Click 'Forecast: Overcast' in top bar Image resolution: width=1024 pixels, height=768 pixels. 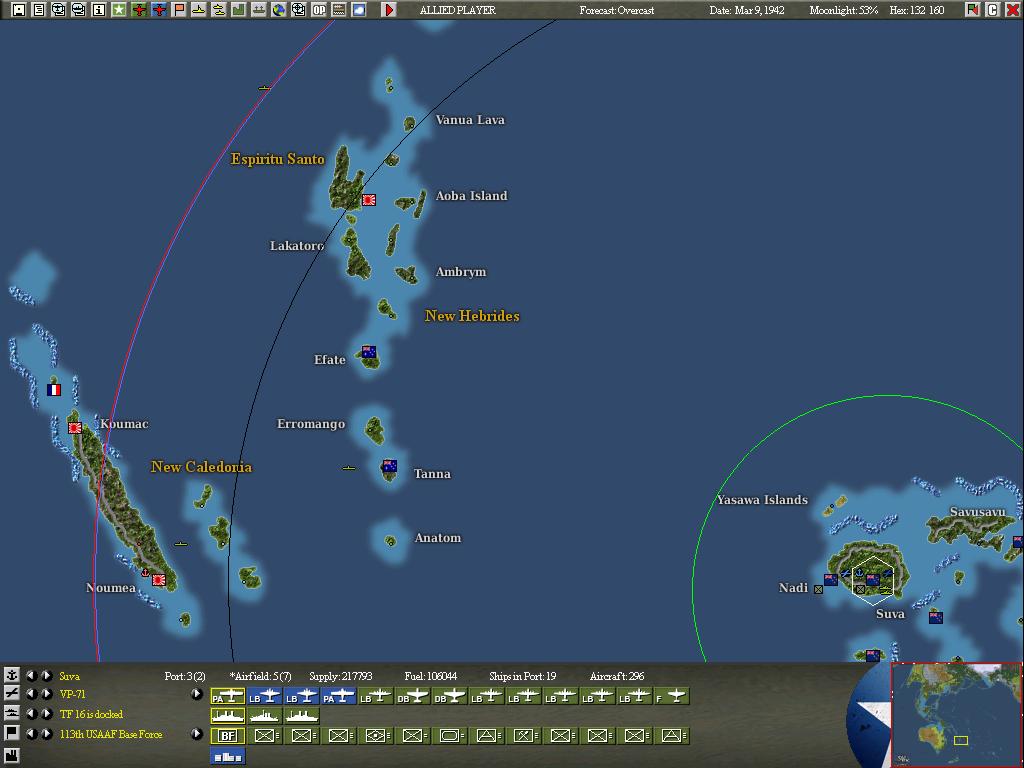point(616,10)
